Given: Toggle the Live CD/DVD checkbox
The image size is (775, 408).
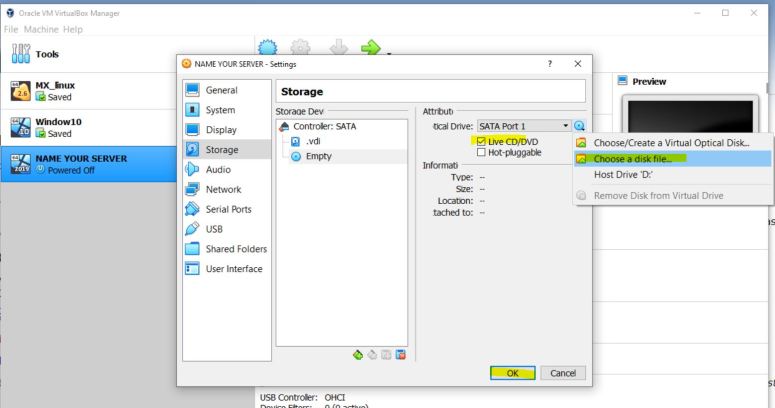Looking at the screenshot, I should click(483, 141).
